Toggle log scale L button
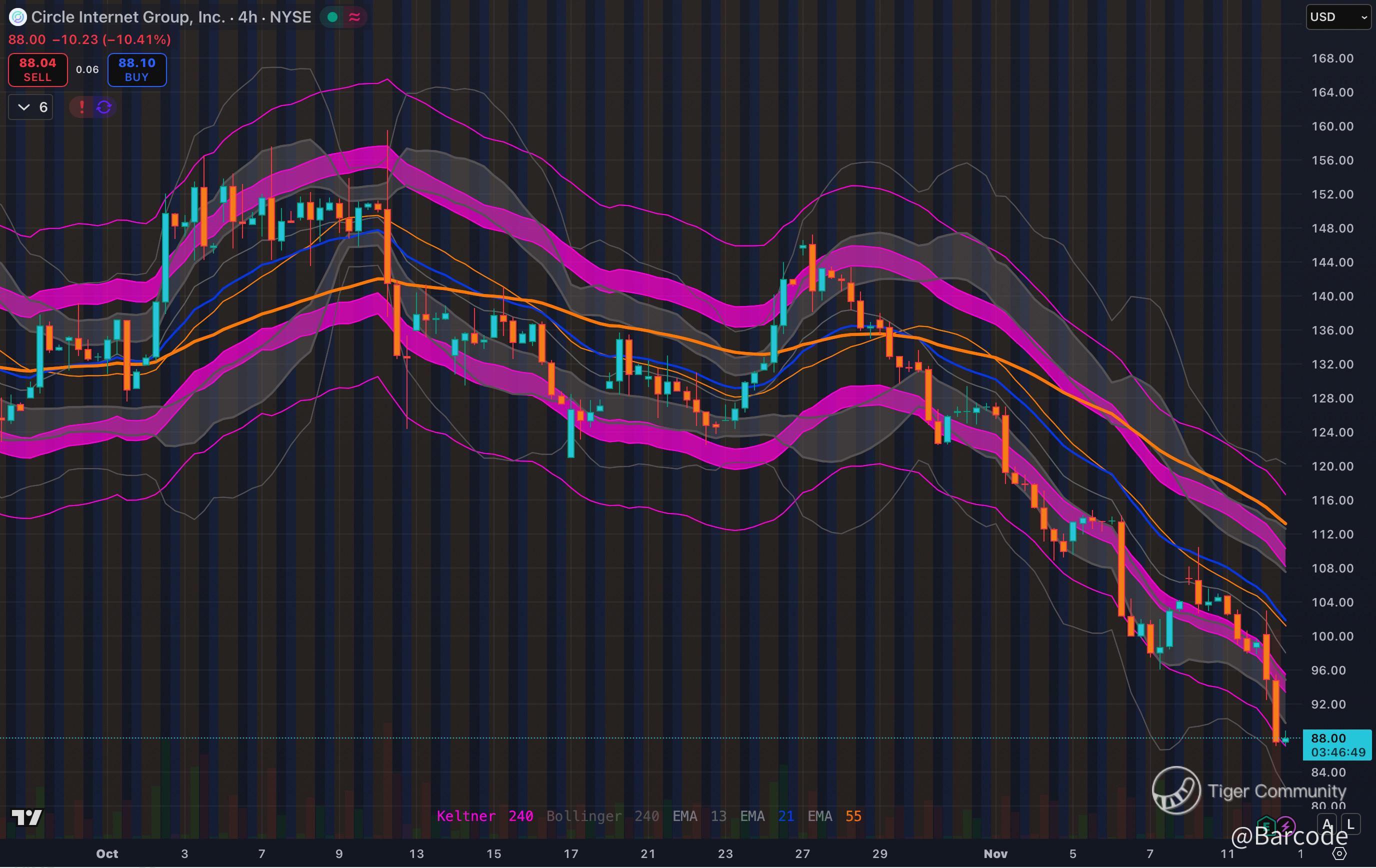This screenshot has width=1376, height=868. (x=1350, y=824)
